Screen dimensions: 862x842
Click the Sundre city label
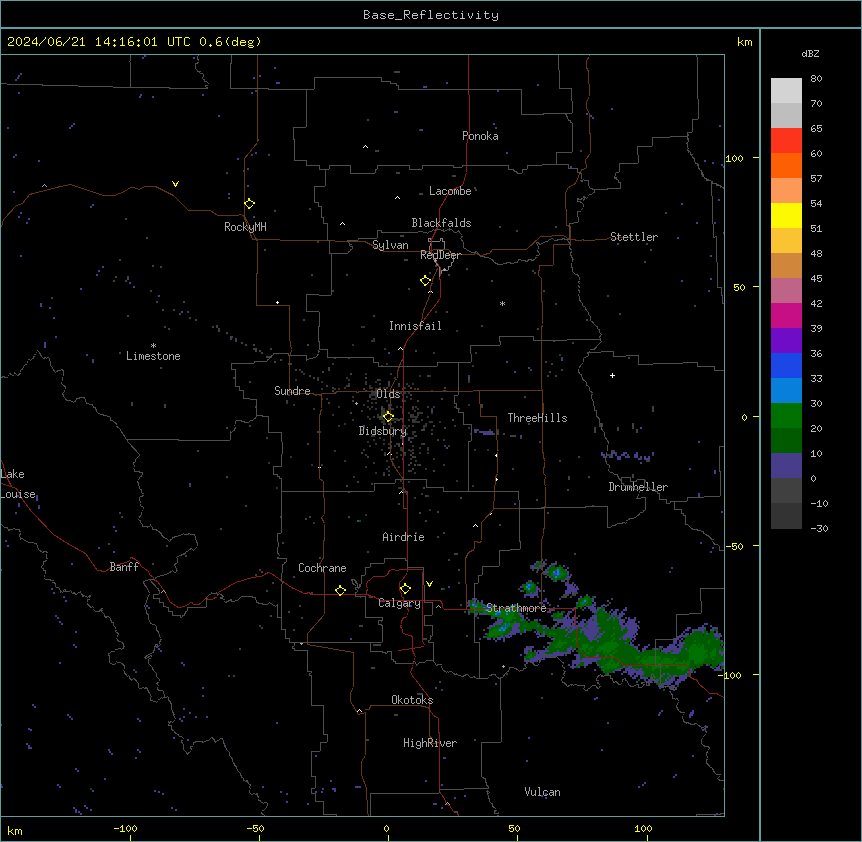tap(292, 391)
